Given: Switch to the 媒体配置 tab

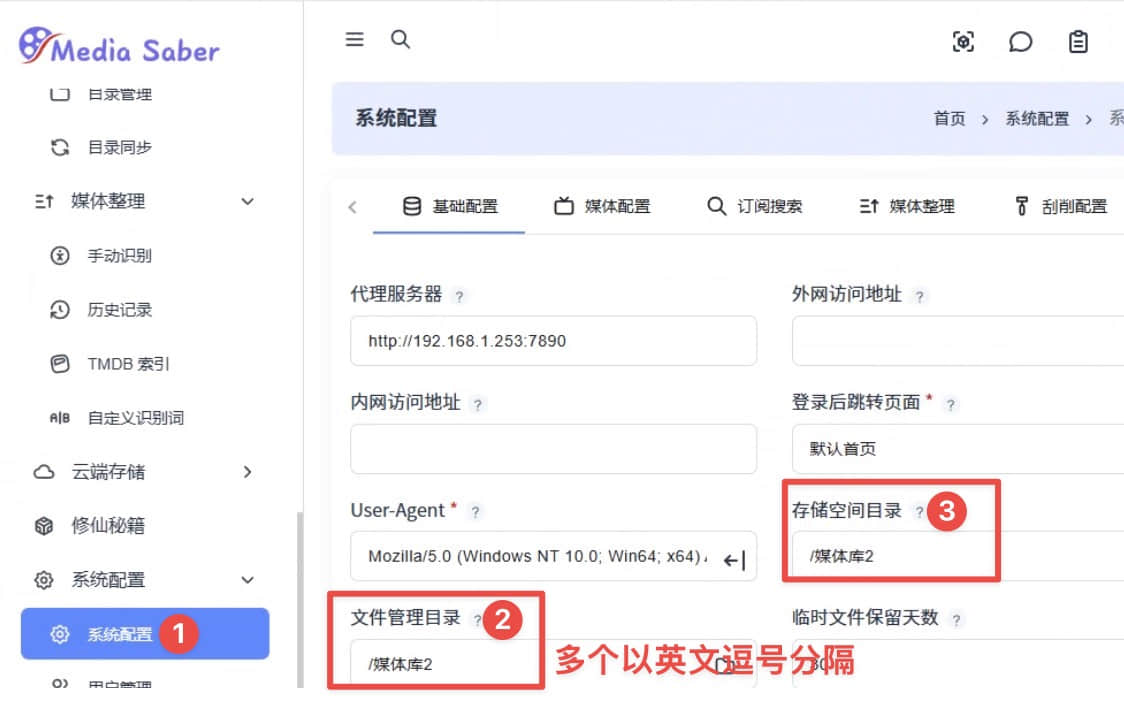Looking at the screenshot, I should 603,207.
